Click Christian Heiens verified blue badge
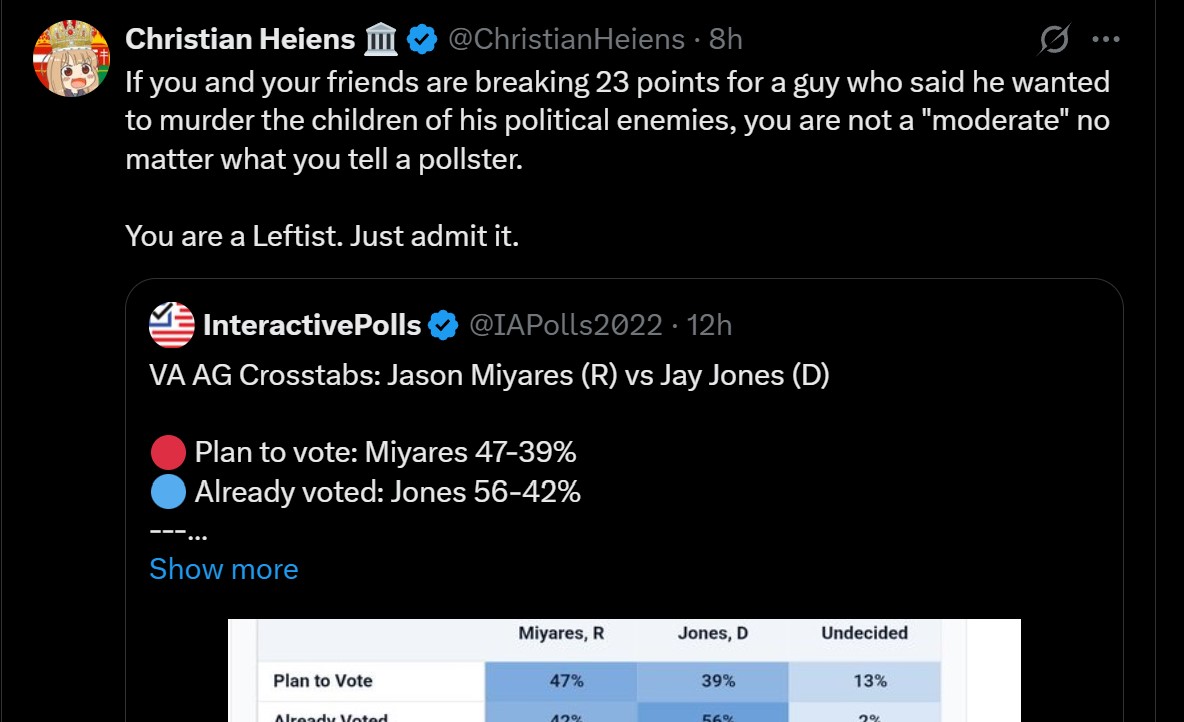This screenshot has width=1184, height=722. coord(422,39)
